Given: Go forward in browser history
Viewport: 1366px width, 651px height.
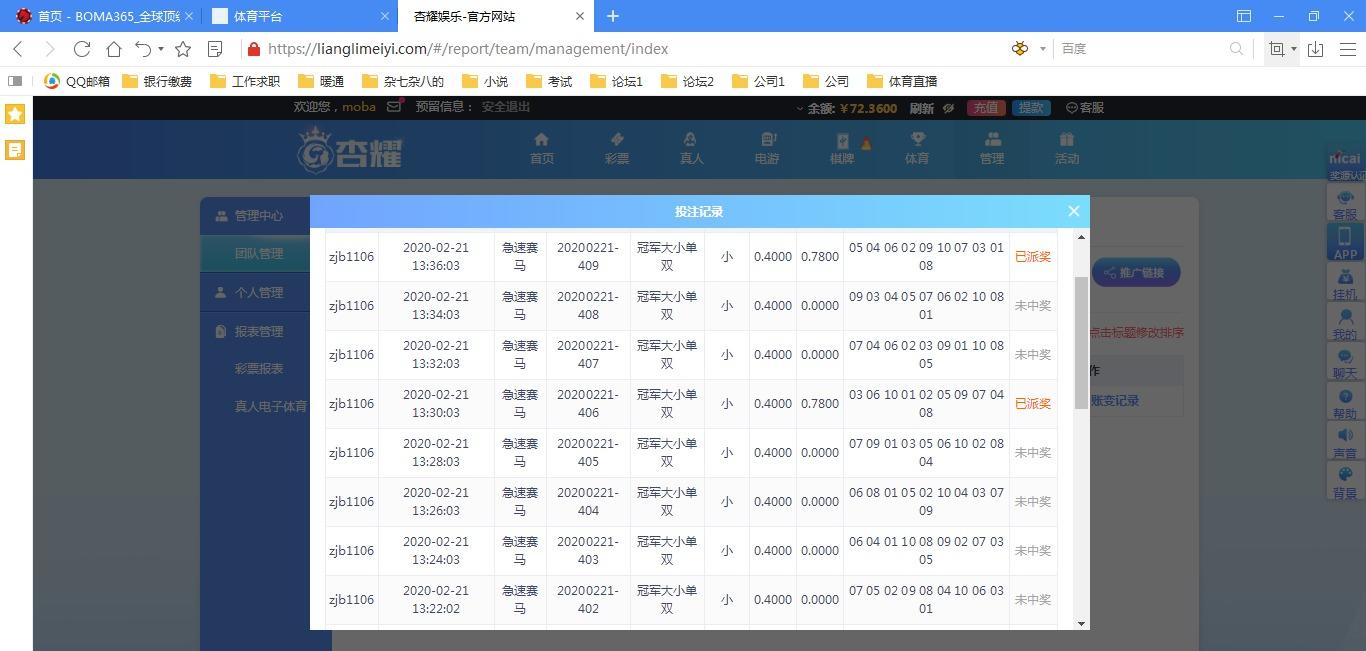Looking at the screenshot, I should coord(50,48).
